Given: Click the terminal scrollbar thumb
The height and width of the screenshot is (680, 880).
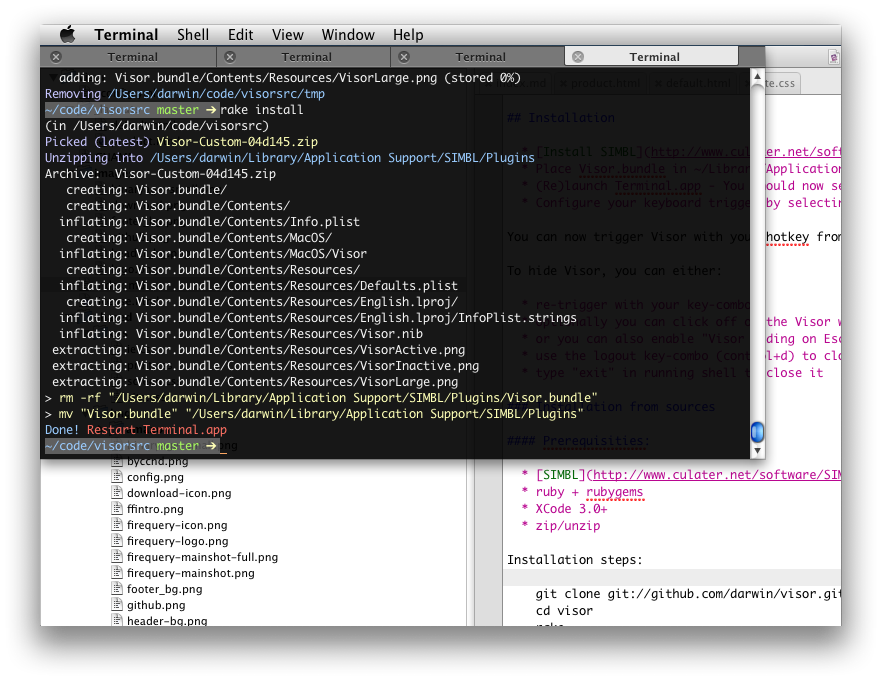Looking at the screenshot, I should tap(757, 431).
